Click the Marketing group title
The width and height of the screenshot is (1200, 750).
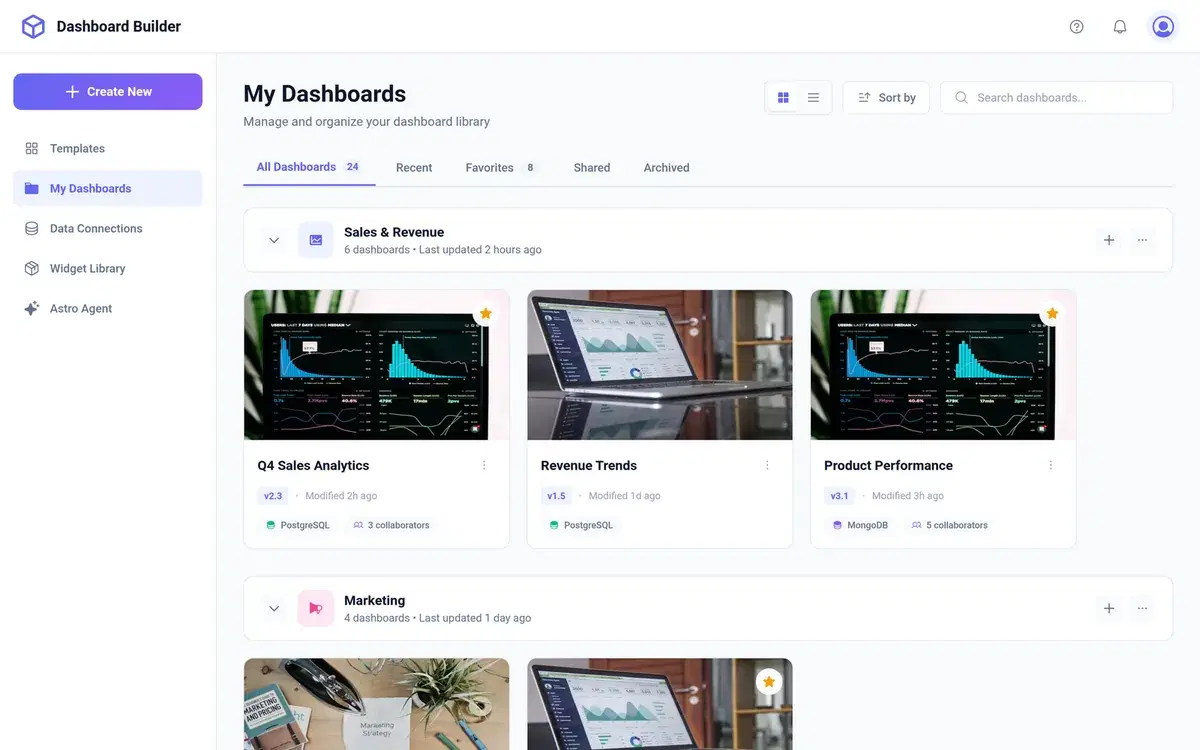click(375, 600)
